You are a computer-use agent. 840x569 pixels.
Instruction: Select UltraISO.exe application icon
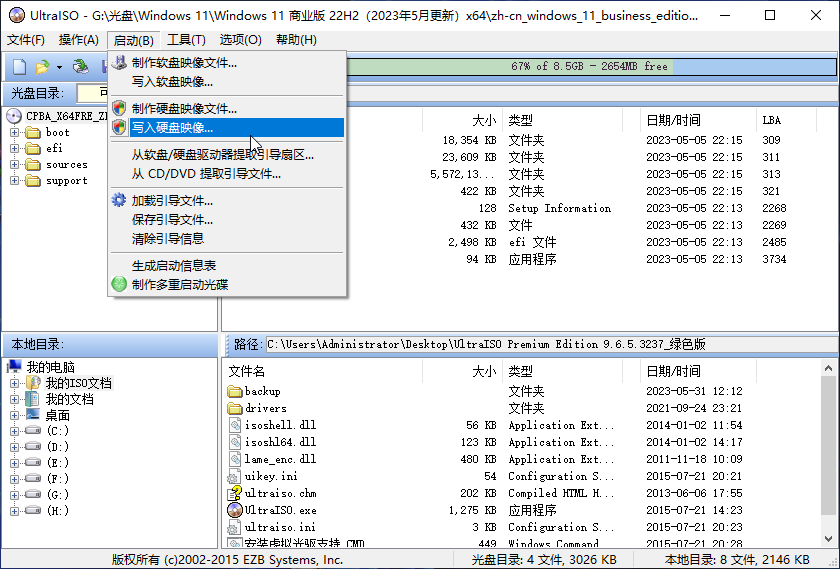click(235, 510)
